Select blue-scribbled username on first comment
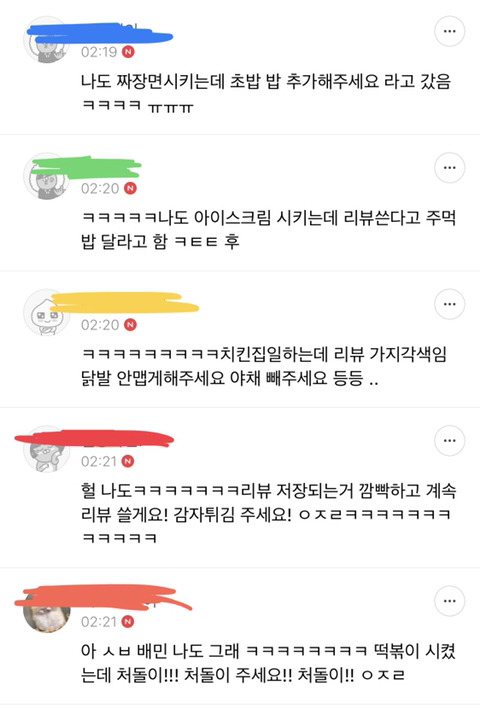The height and width of the screenshot is (708, 480). pyautogui.click(x=100, y=34)
